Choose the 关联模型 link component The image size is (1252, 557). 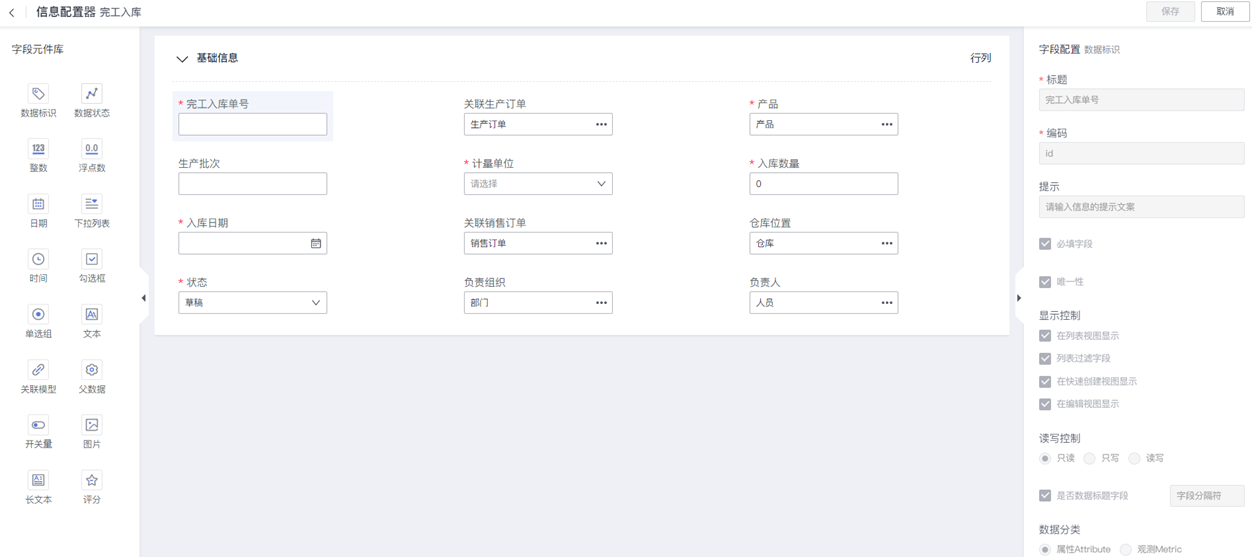(x=38, y=370)
